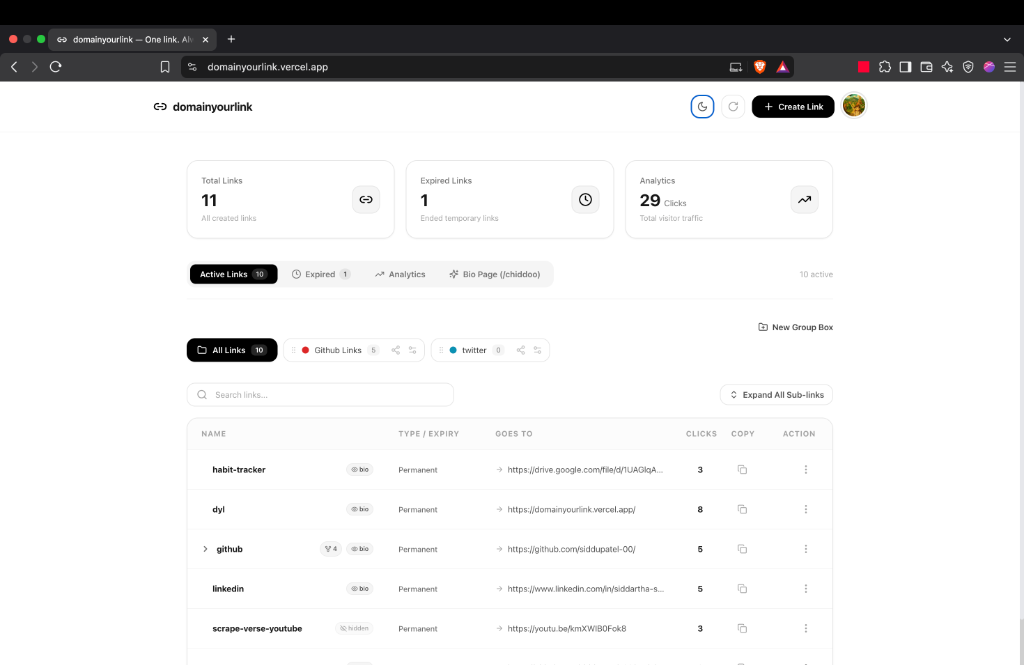The width and height of the screenshot is (1024, 665).
Task: Open the youtu.be destination link
Action: [x=566, y=628]
